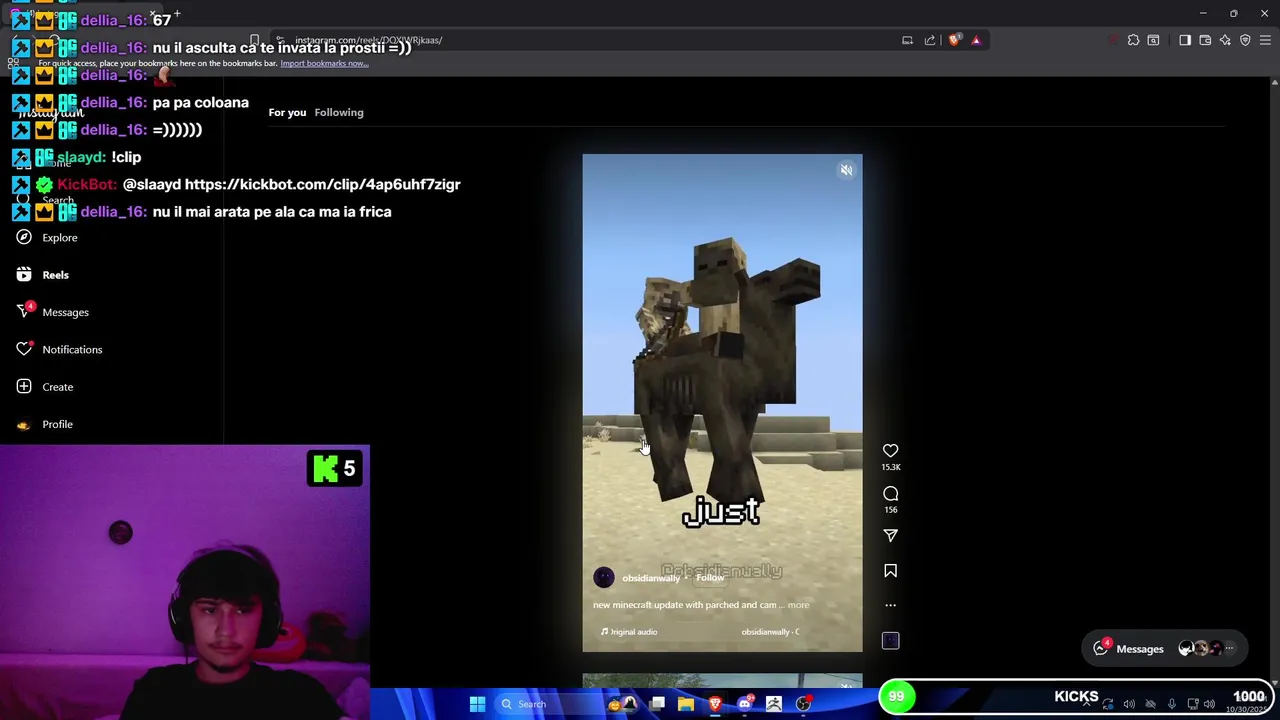The image size is (1280, 720).
Task: Like the reel with heart icon
Action: (890, 450)
